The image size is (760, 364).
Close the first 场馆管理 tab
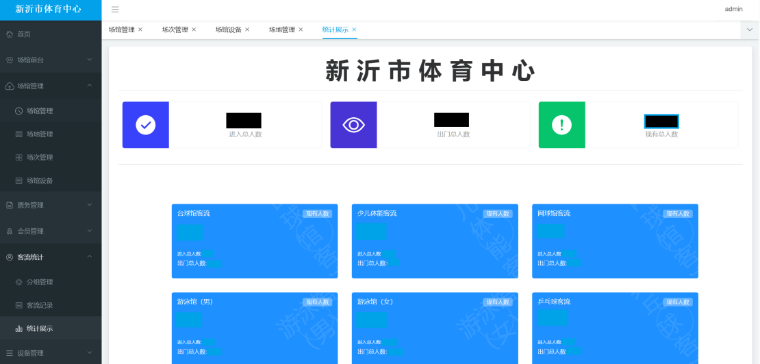[140, 30]
